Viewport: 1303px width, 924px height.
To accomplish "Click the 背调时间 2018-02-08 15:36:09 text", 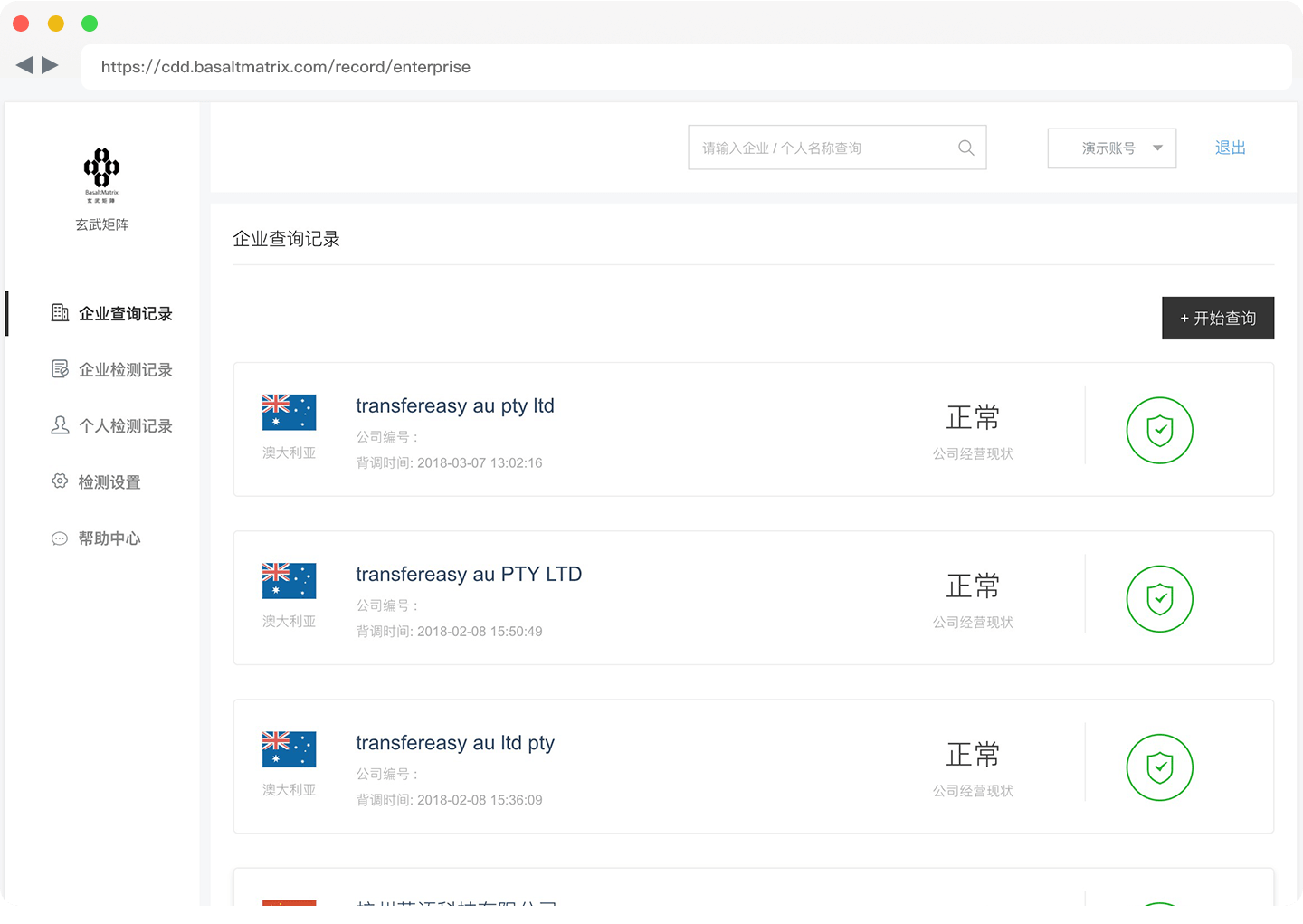I will click(x=449, y=800).
